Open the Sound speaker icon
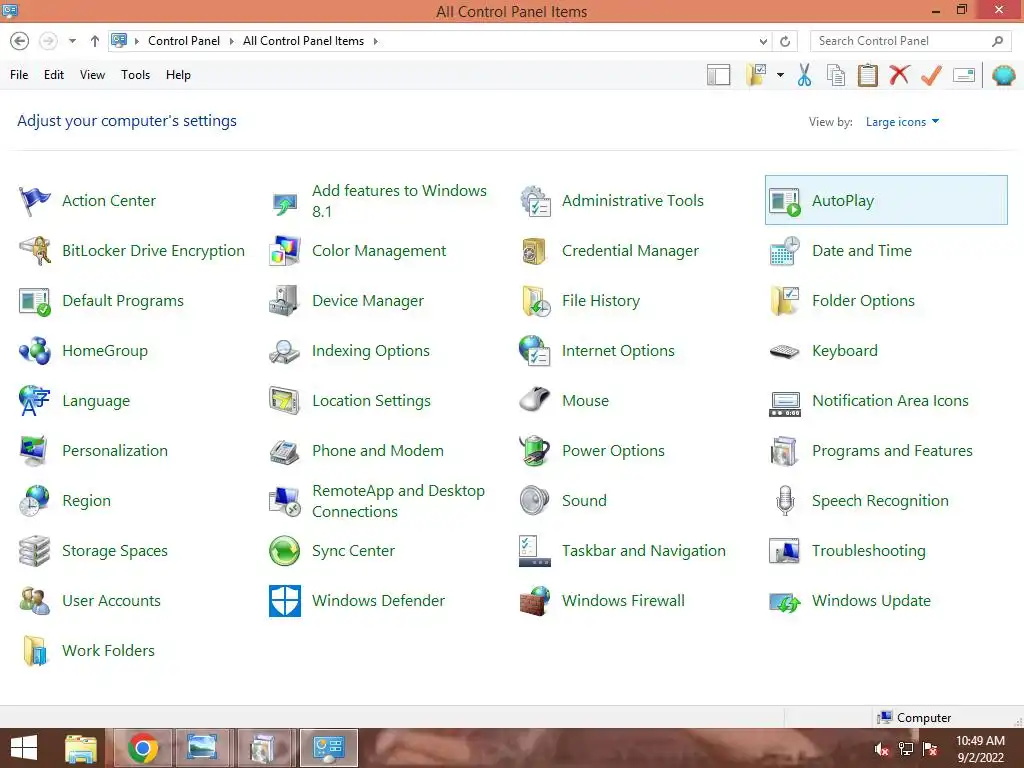The width and height of the screenshot is (1024, 768). pyautogui.click(x=535, y=501)
